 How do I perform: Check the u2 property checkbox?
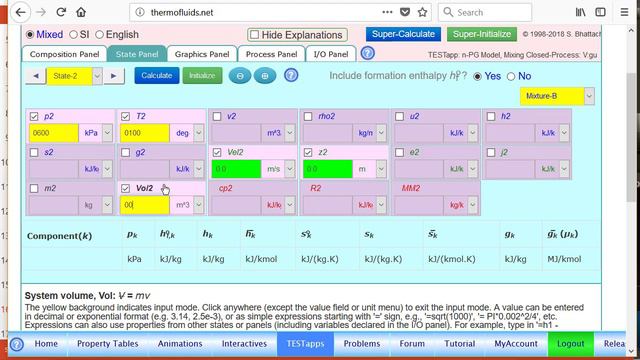[400, 117]
